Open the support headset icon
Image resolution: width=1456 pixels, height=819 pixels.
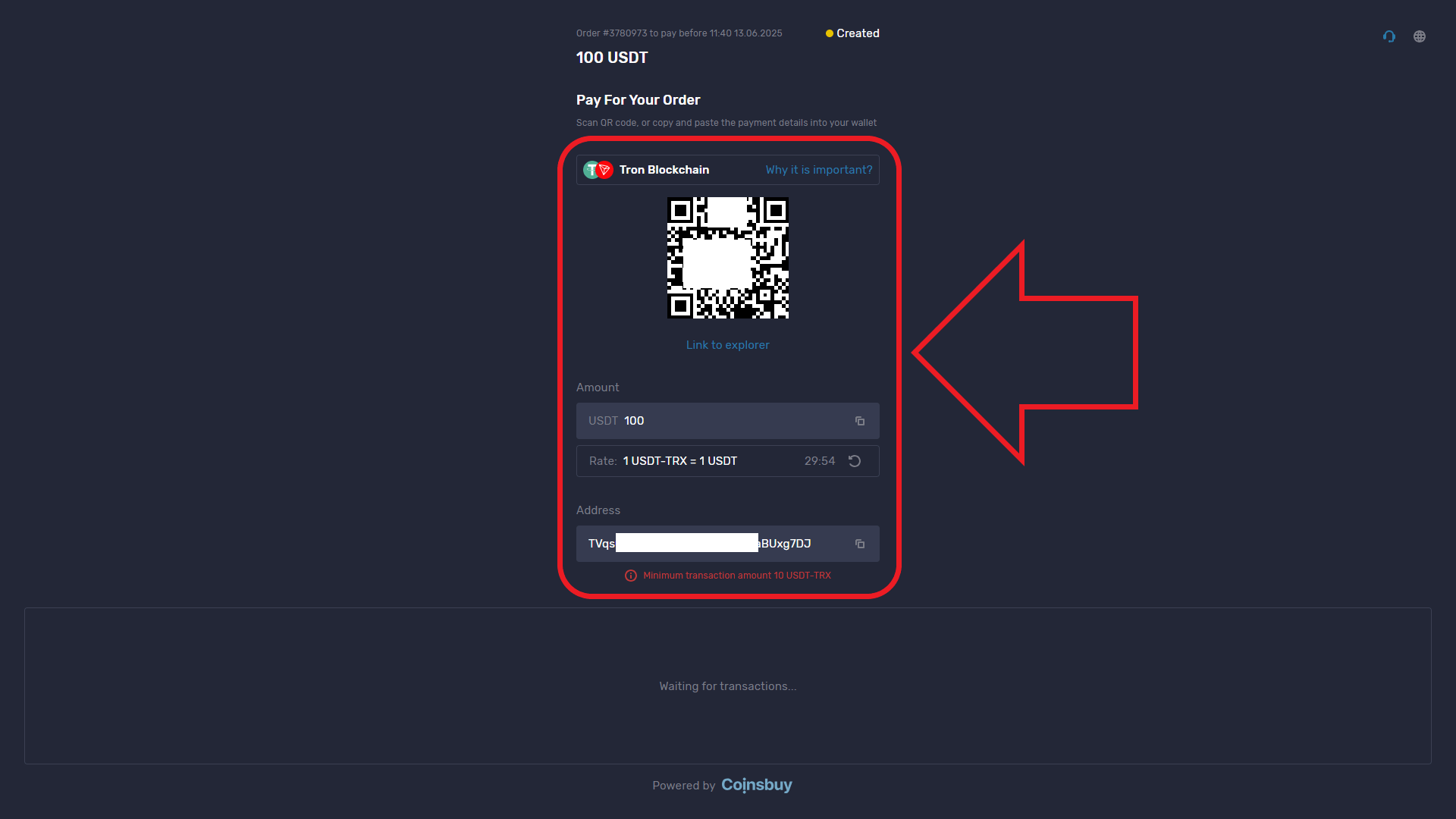pos(1389,36)
